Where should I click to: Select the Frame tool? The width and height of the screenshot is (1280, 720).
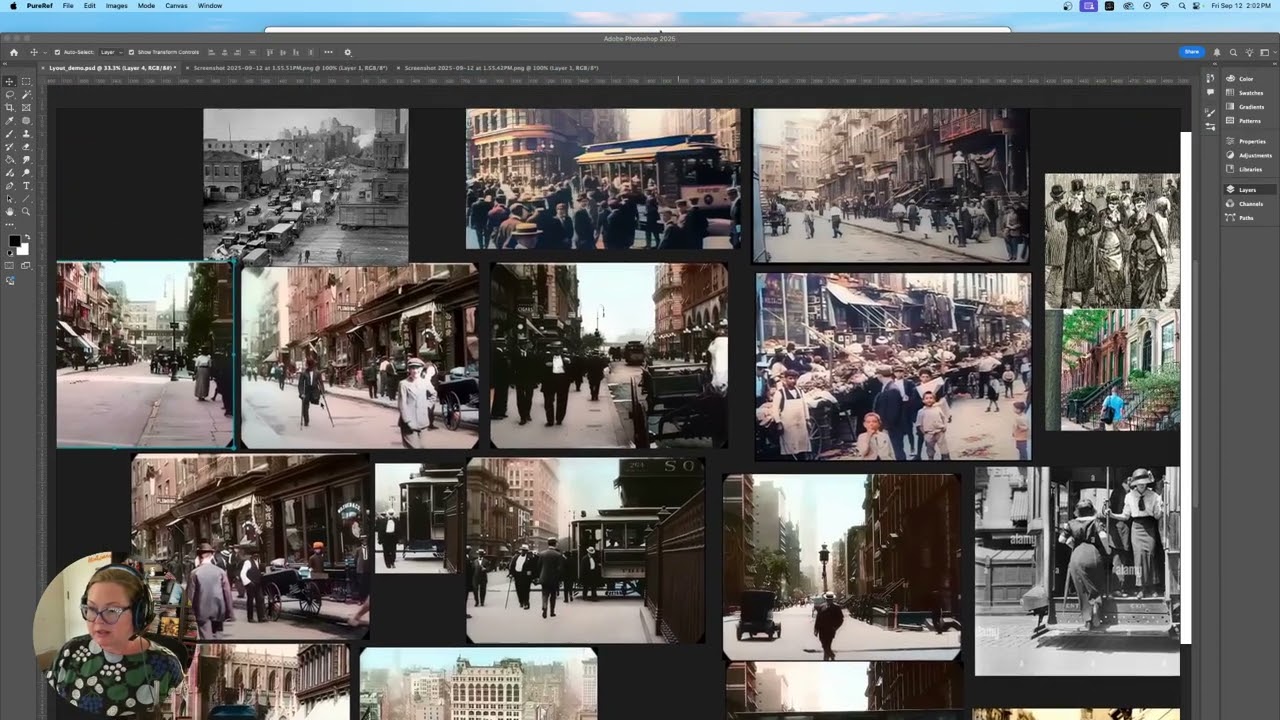[x=26, y=107]
